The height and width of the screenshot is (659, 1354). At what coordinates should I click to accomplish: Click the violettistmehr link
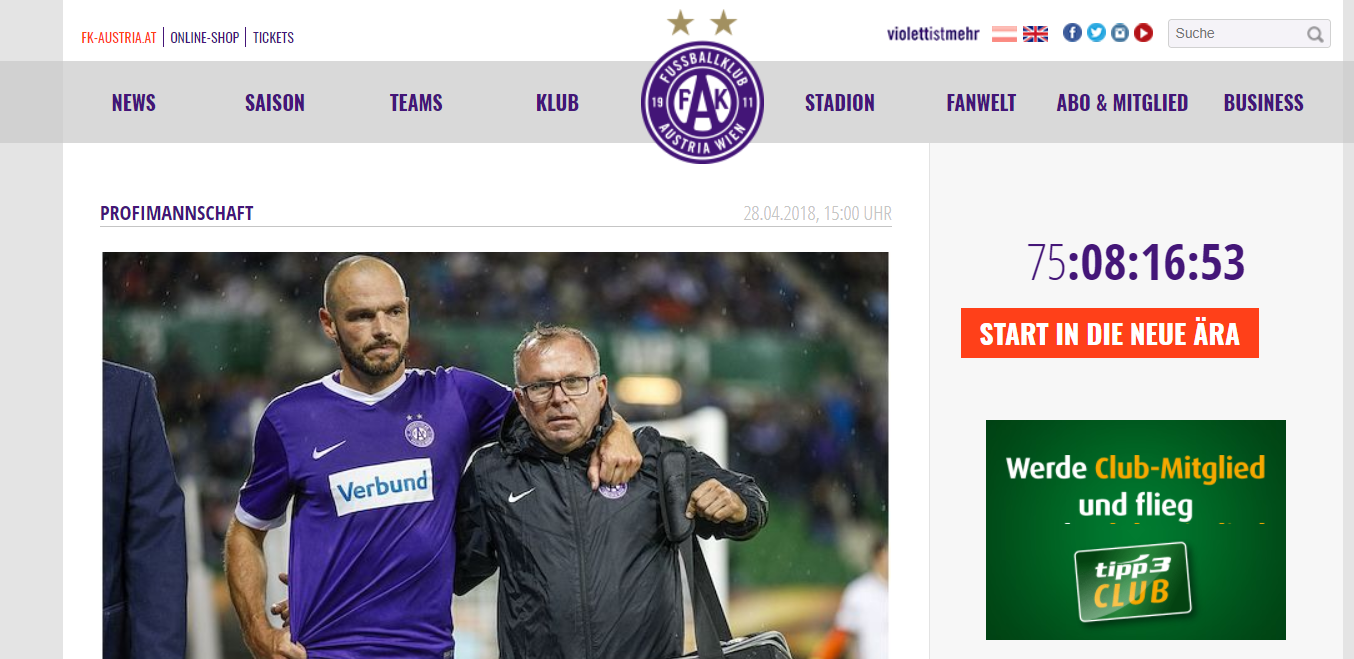[x=933, y=34]
